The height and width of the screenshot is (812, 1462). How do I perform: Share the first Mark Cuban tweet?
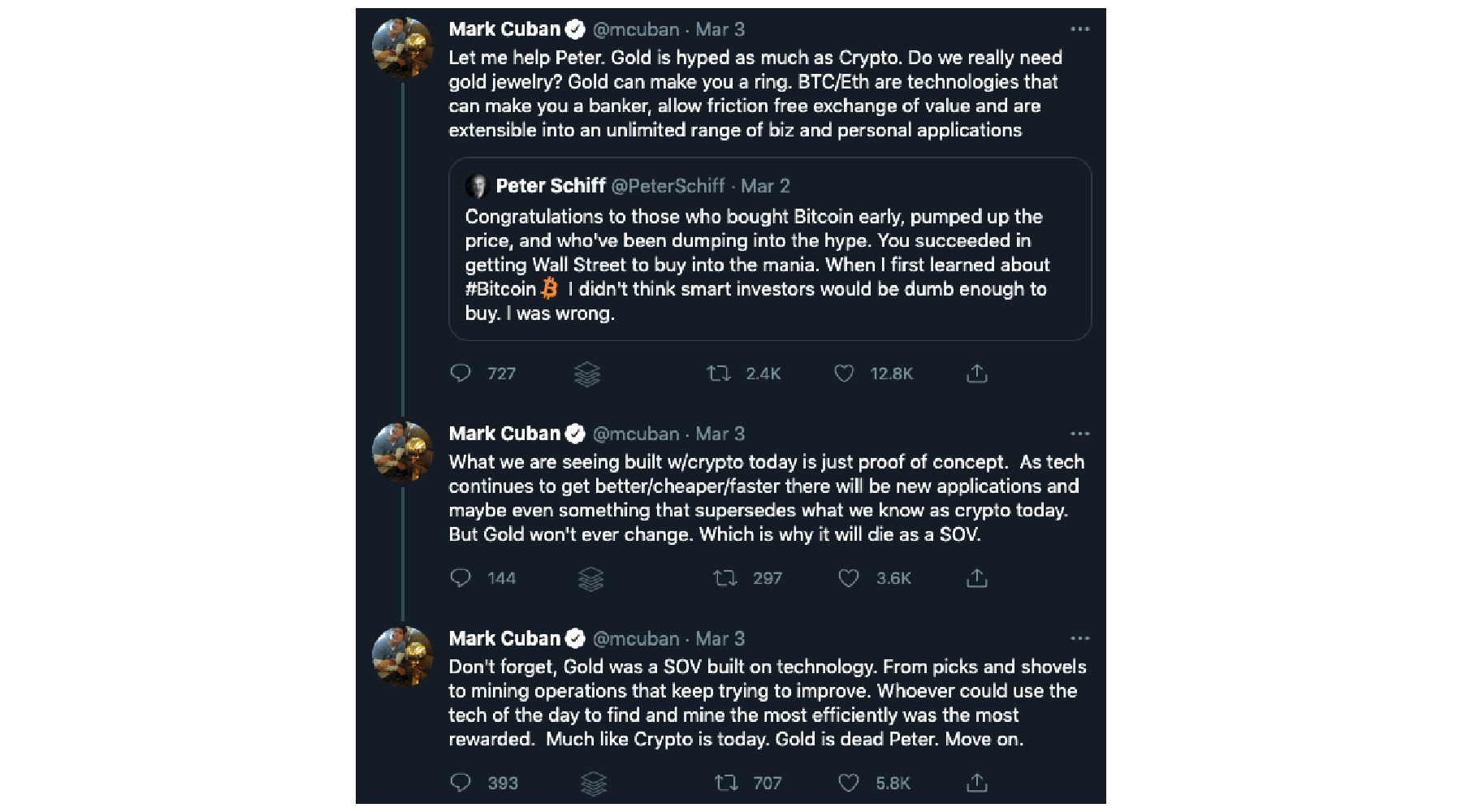977,374
